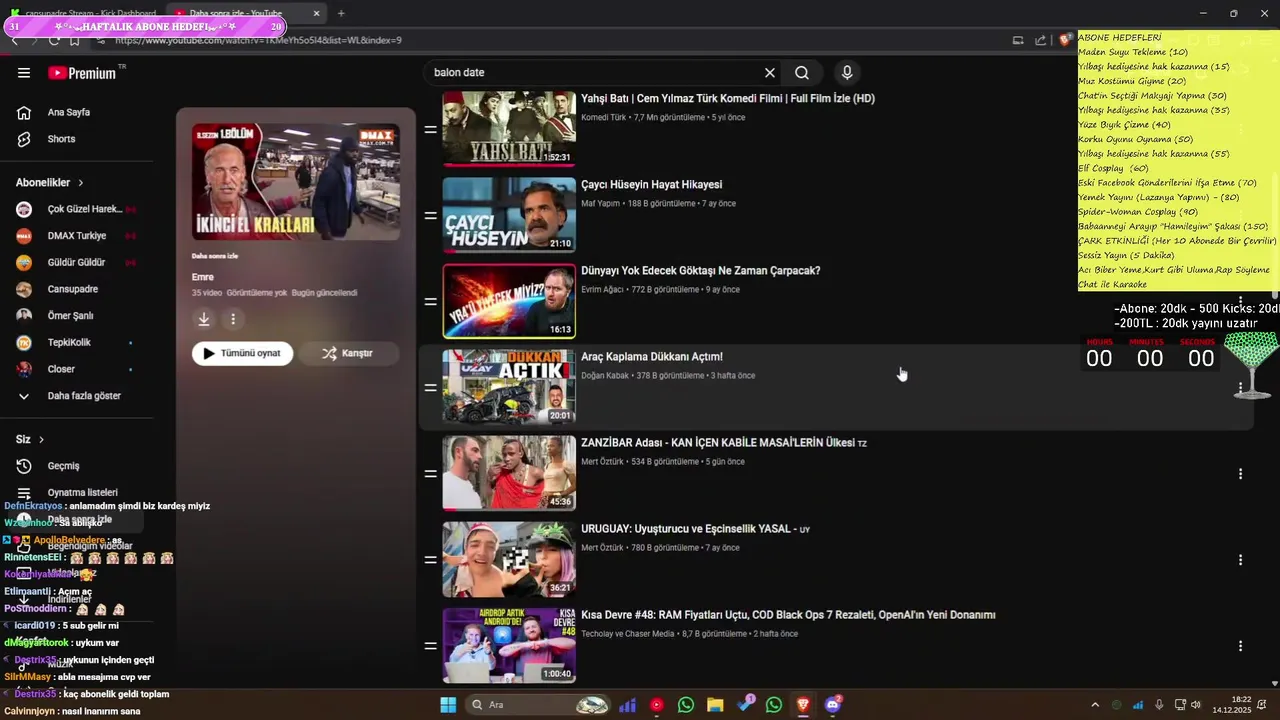Expand the Abonelikler section chevron
The width and height of the screenshot is (1280, 720).
(x=81, y=183)
